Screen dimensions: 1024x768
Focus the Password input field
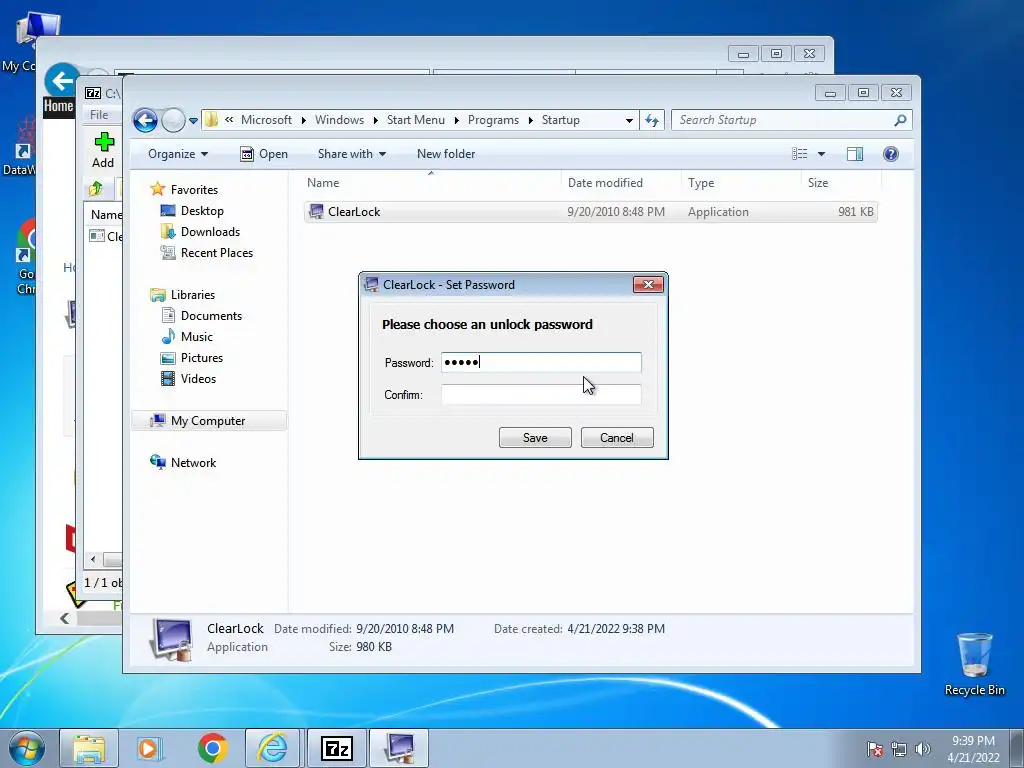coord(541,362)
